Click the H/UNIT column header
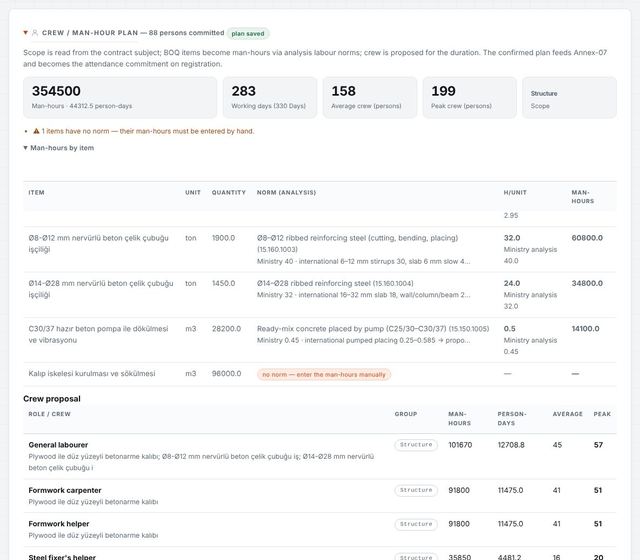This screenshot has width=640, height=560. pyautogui.click(x=515, y=192)
